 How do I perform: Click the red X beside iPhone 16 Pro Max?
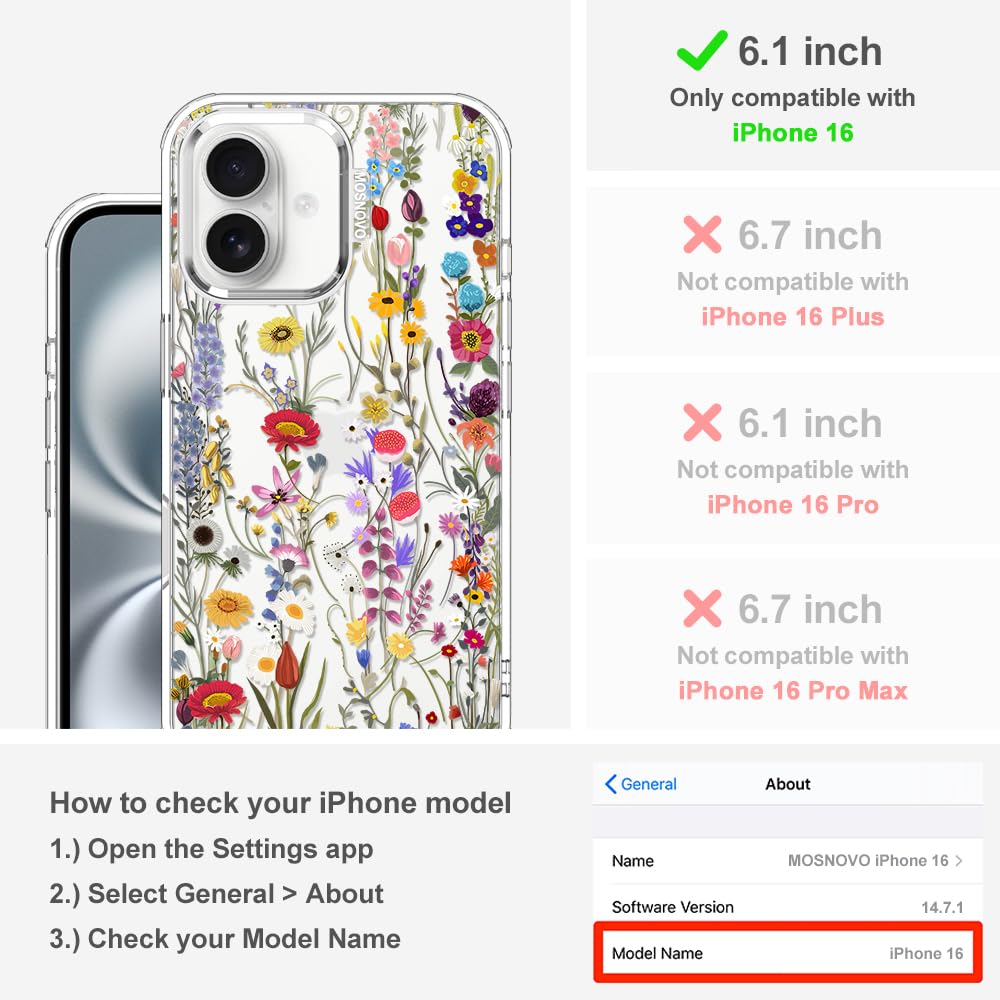tap(702, 608)
